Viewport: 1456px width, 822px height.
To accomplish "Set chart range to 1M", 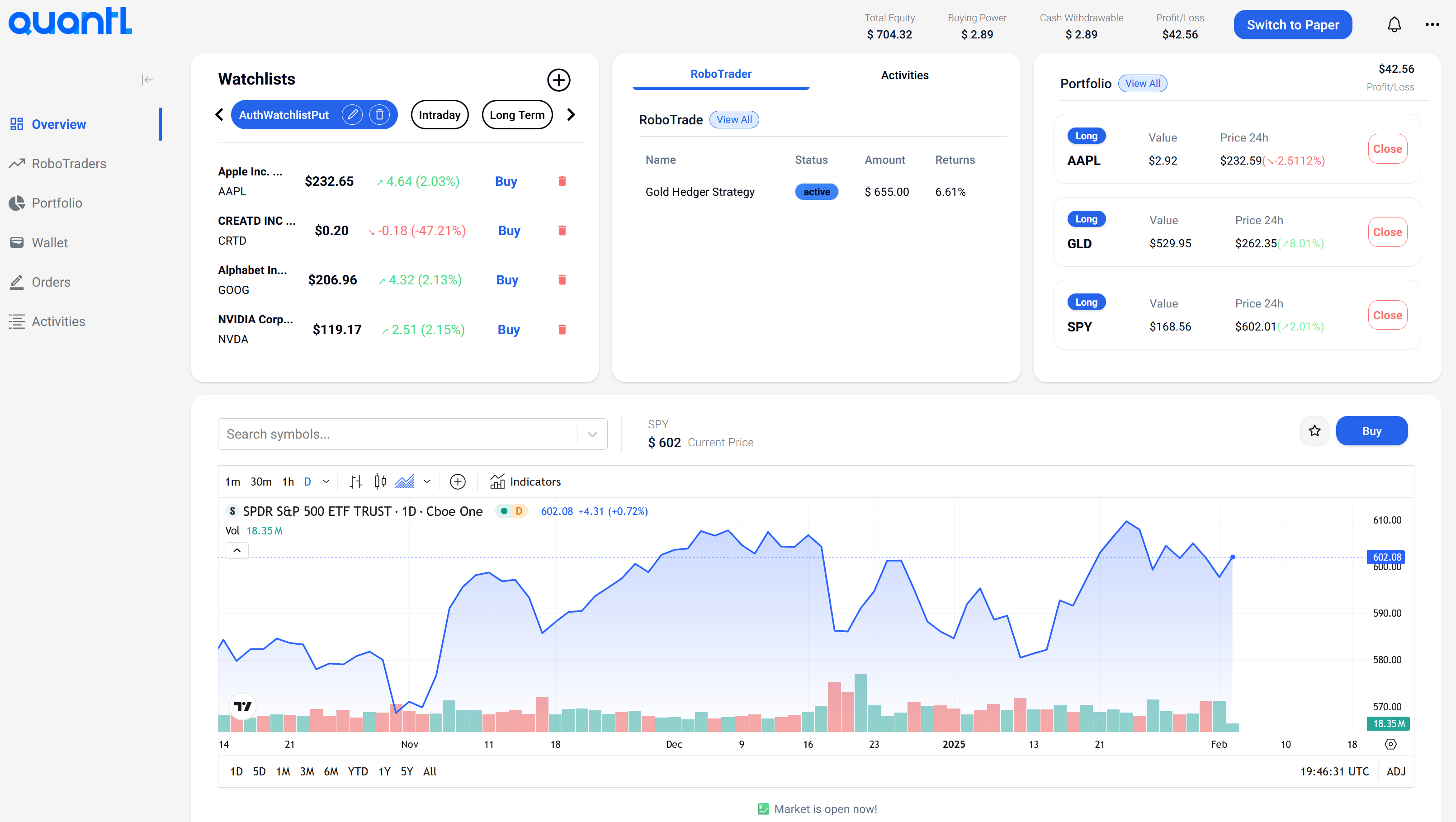I will (283, 771).
